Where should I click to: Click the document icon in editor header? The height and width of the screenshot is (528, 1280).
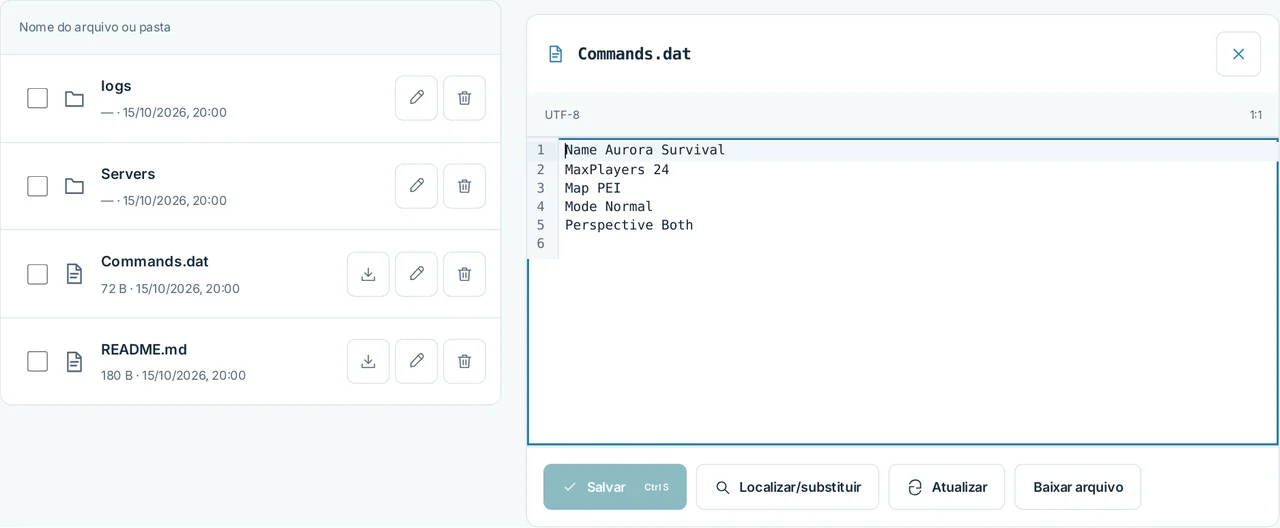point(555,54)
